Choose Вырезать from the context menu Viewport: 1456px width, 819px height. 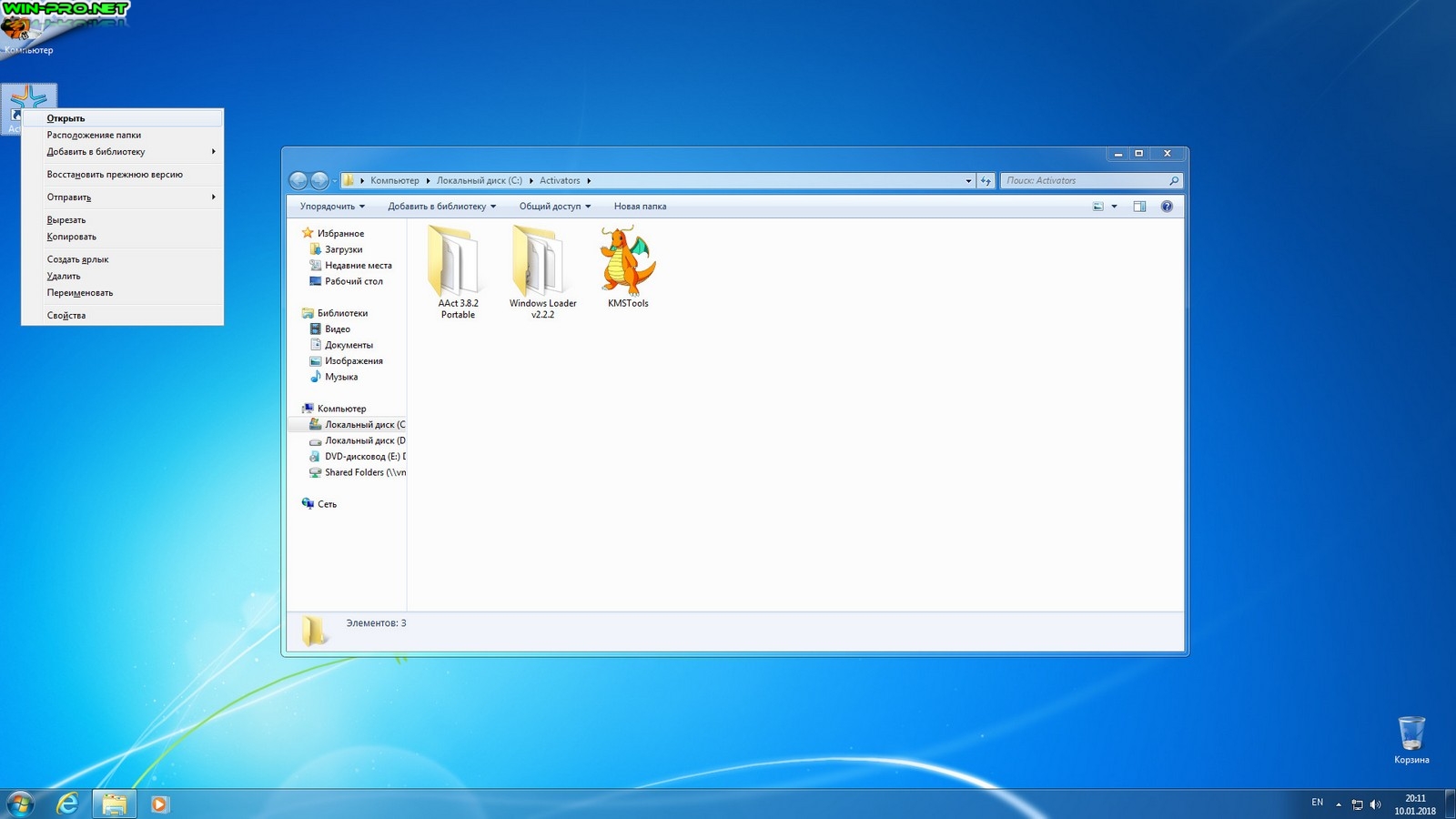[x=123, y=220]
